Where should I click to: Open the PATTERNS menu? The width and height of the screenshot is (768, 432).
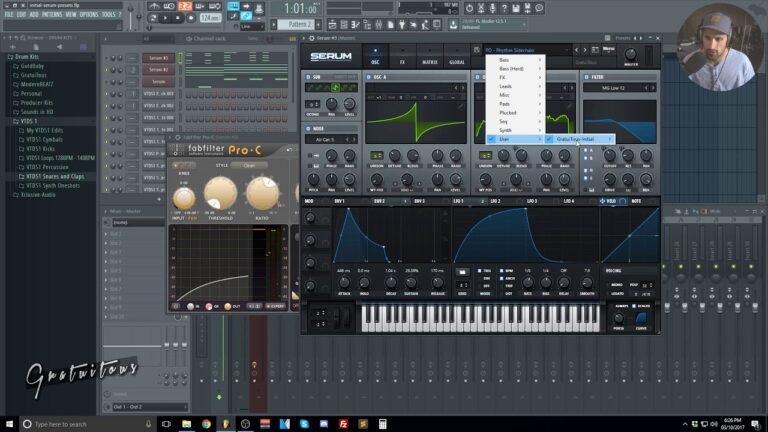coord(52,15)
